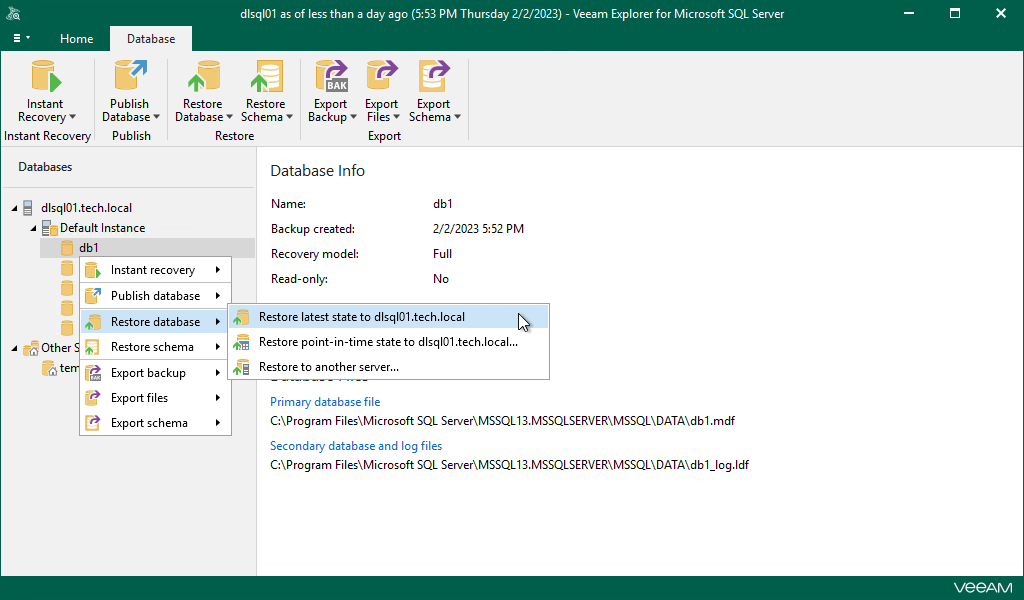The image size is (1024, 600).
Task: Click the Restore latest state submenu icon
Action: [x=242, y=317]
